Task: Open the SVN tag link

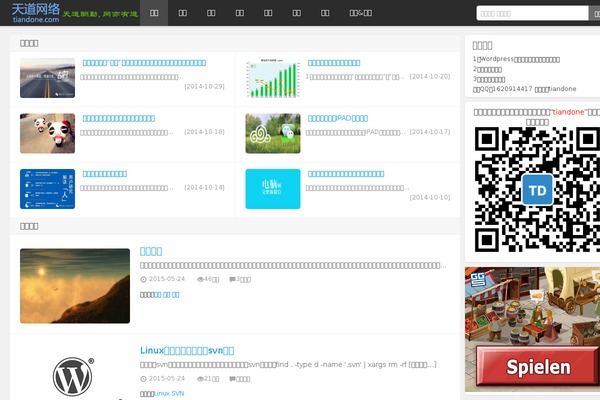Action: click(x=178, y=393)
